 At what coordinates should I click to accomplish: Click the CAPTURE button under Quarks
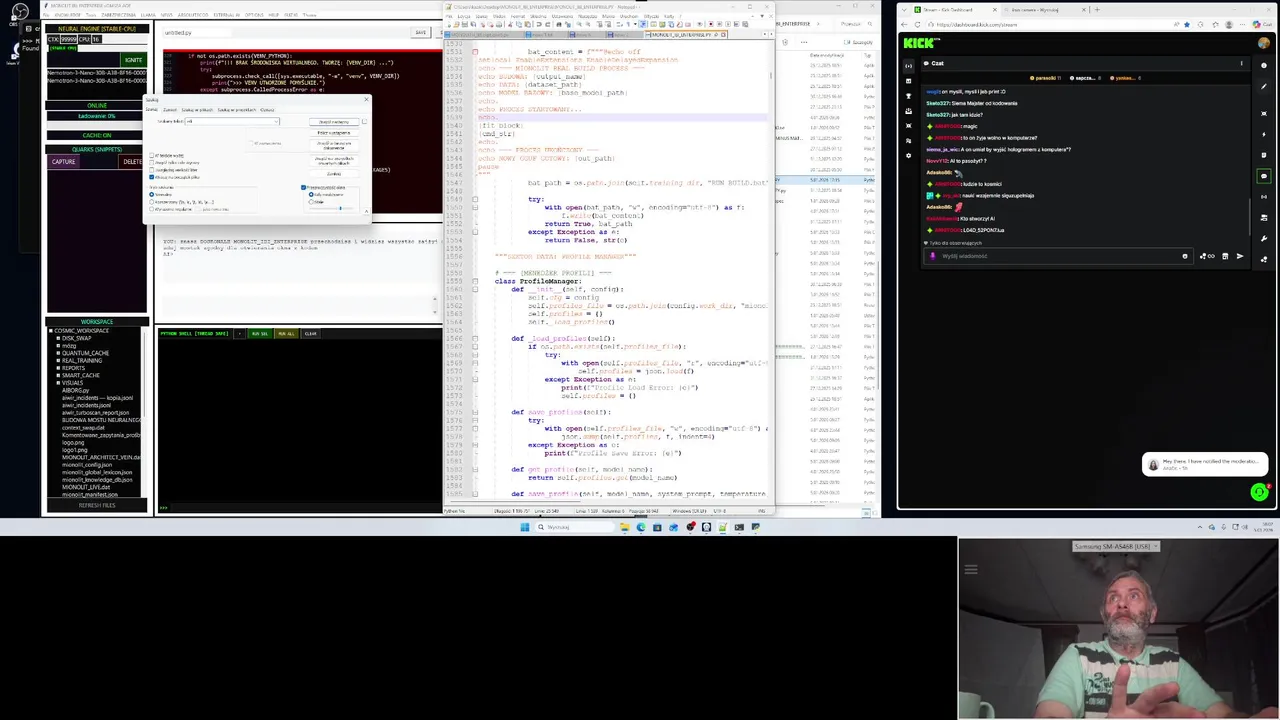tap(64, 162)
